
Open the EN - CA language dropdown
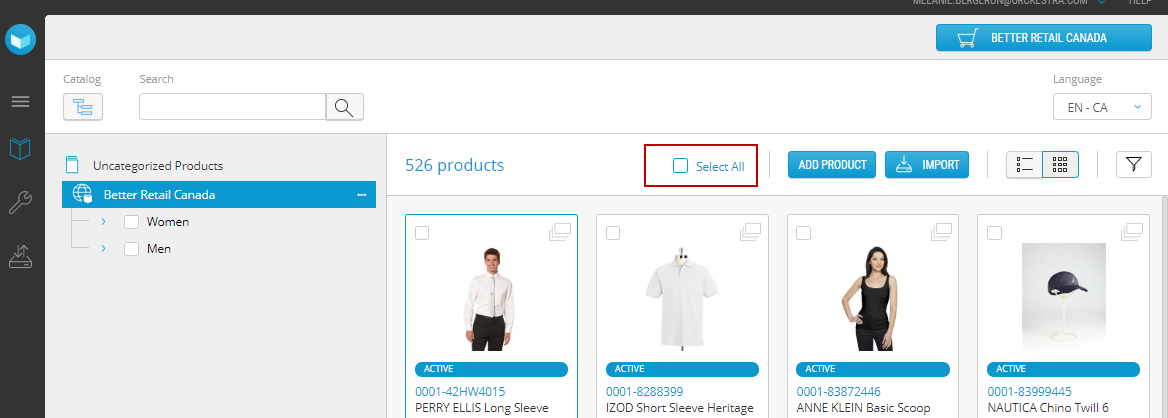click(x=1102, y=107)
